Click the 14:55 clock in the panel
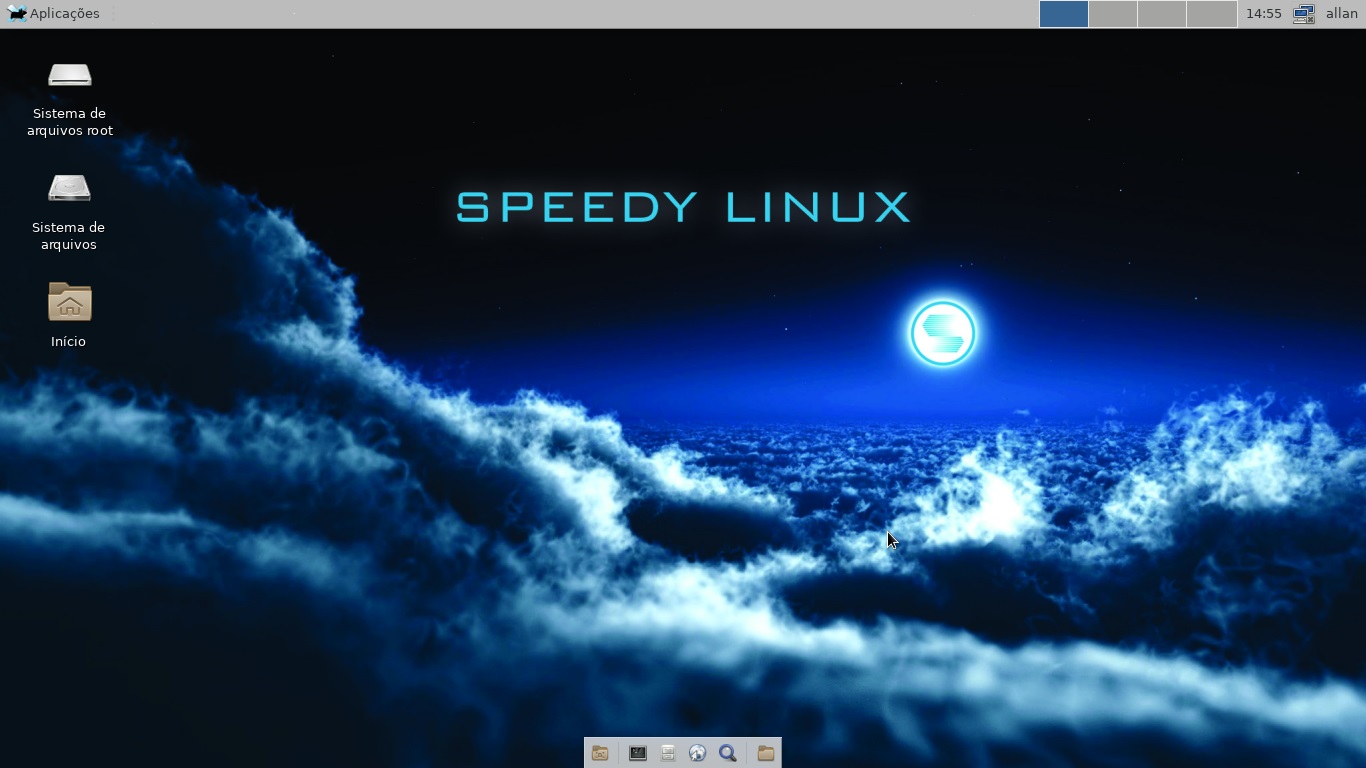The width and height of the screenshot is (1366, 768). 1264,14
